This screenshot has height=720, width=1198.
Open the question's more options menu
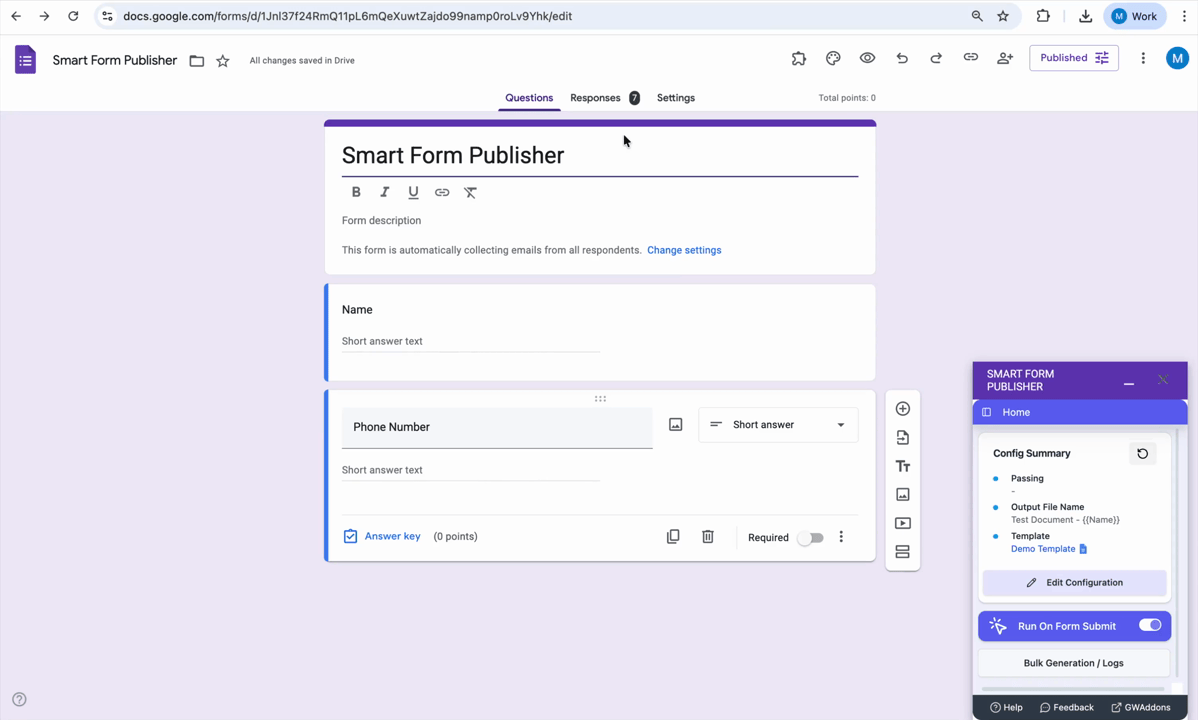pyautogui.click(x=841, y=537)
